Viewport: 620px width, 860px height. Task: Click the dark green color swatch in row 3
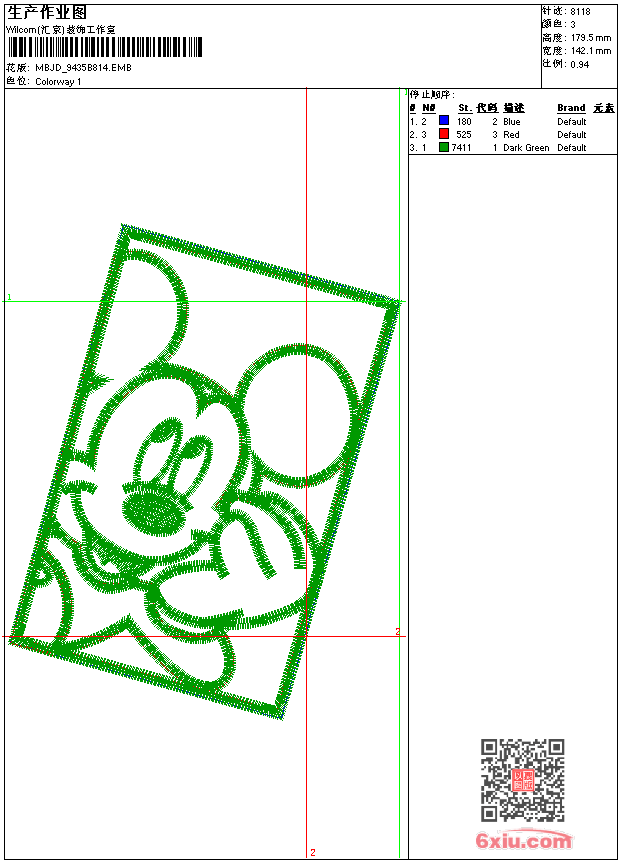pyautogui.click(x=444, y=147)
